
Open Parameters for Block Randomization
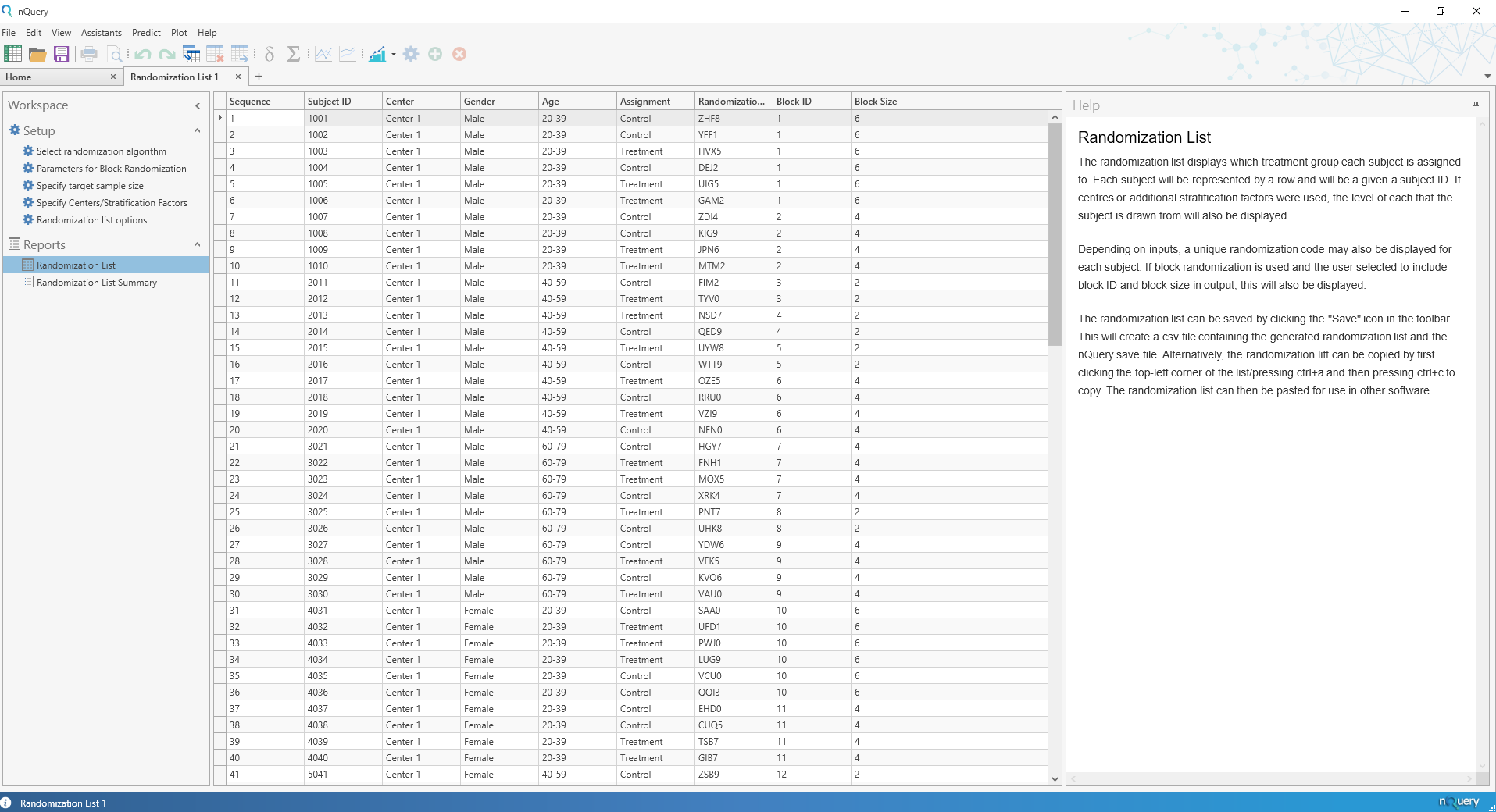(111, 169)
